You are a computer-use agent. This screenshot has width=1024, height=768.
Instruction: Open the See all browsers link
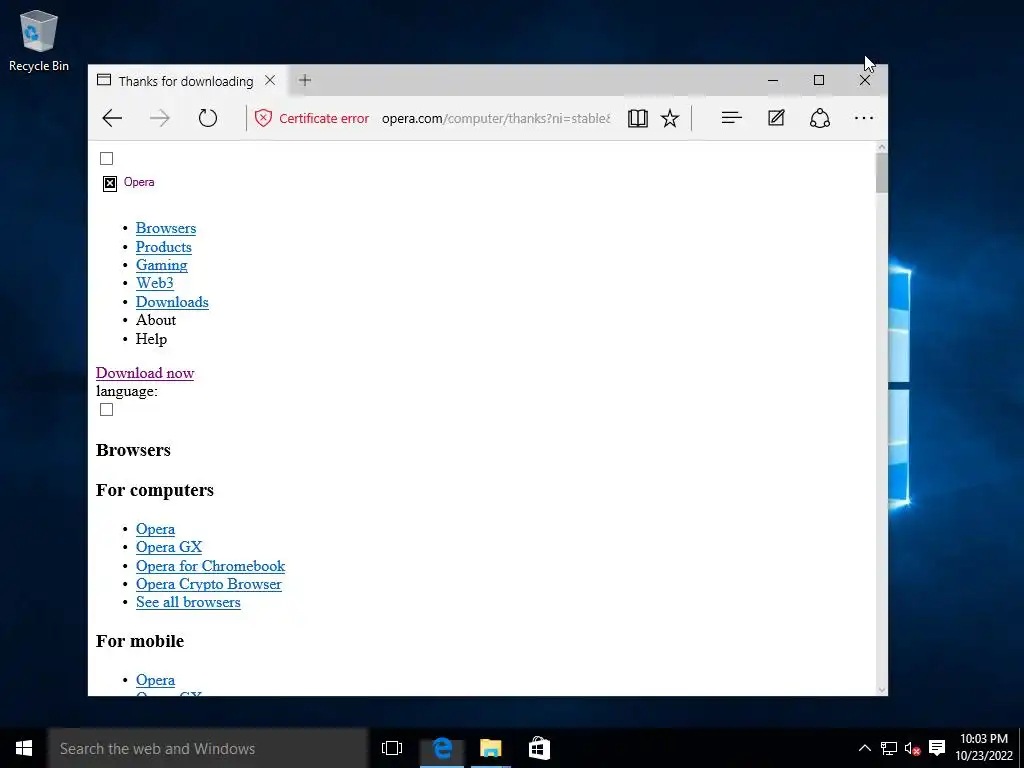[188, 602]
